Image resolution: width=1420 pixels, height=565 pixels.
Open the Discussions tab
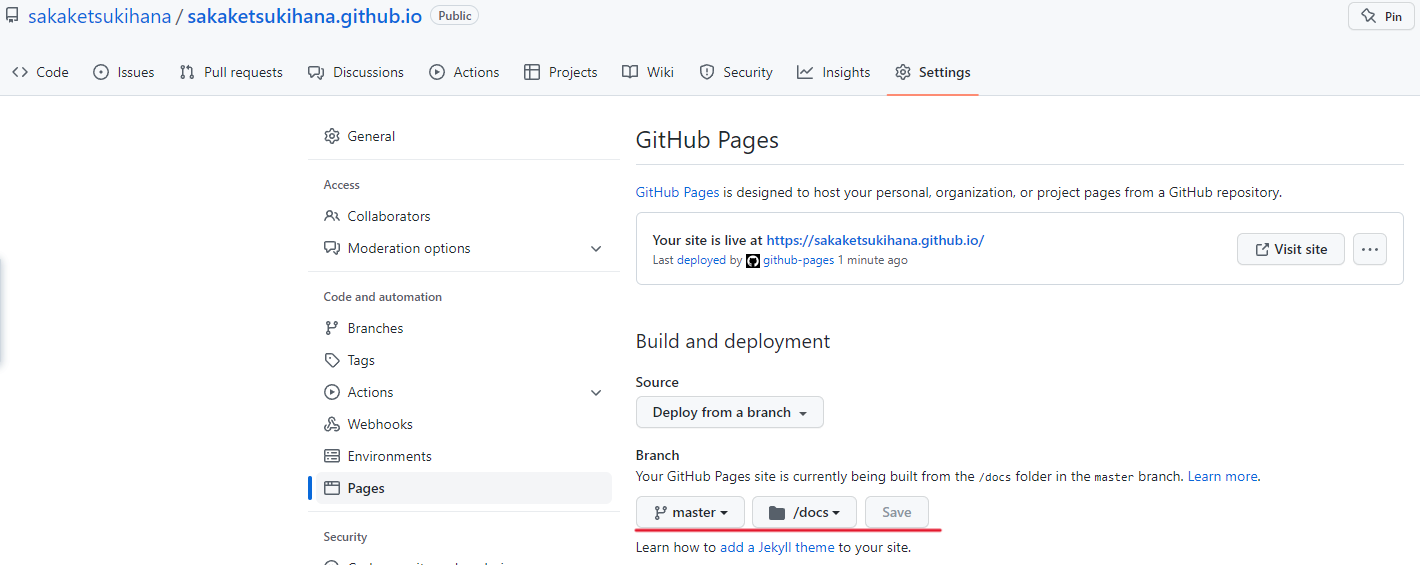tap(356, 72)
